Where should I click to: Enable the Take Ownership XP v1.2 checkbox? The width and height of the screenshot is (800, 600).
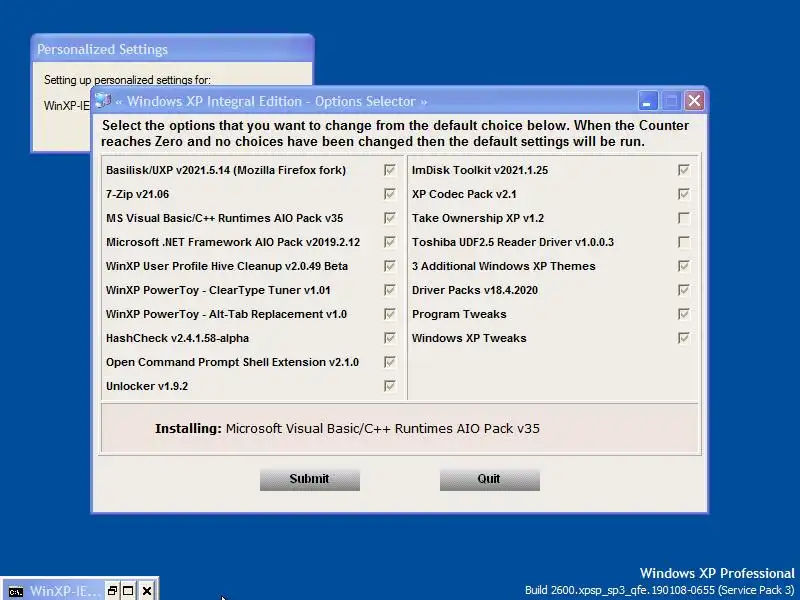click(x=684, y=218)
